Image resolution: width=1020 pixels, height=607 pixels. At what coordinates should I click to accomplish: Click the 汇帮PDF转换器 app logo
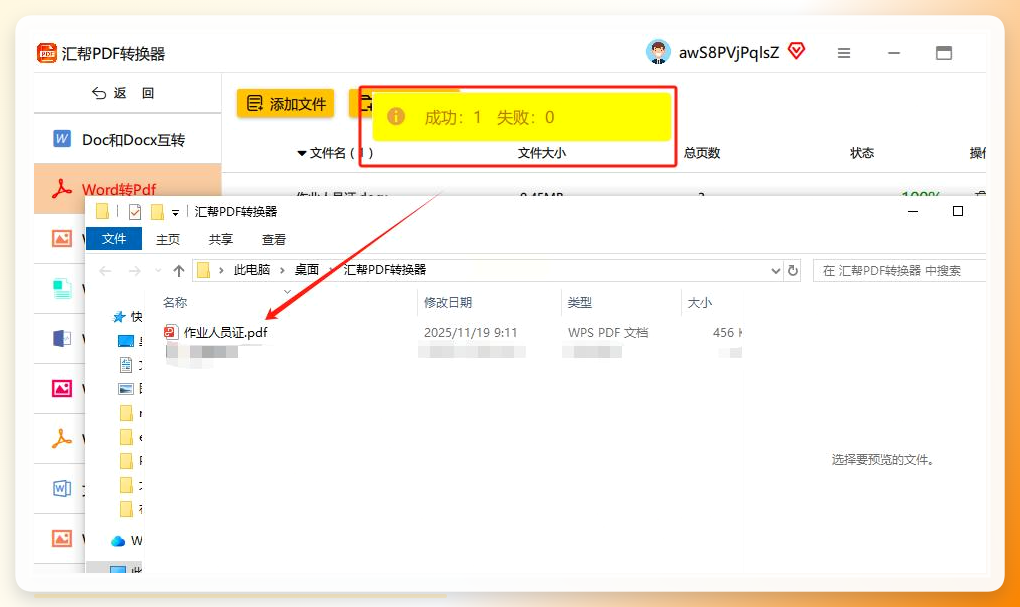tap(47, 53)
